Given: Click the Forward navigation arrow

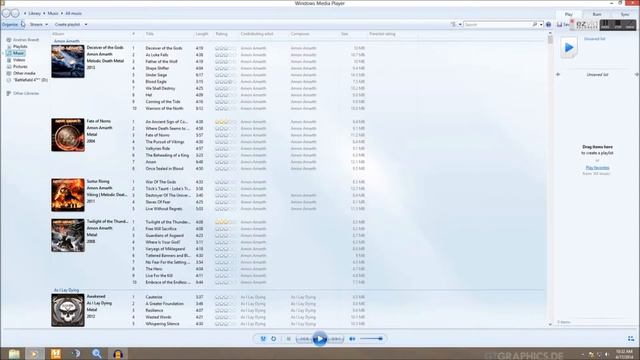Looking at the screenshot, I should click(15, 13).
